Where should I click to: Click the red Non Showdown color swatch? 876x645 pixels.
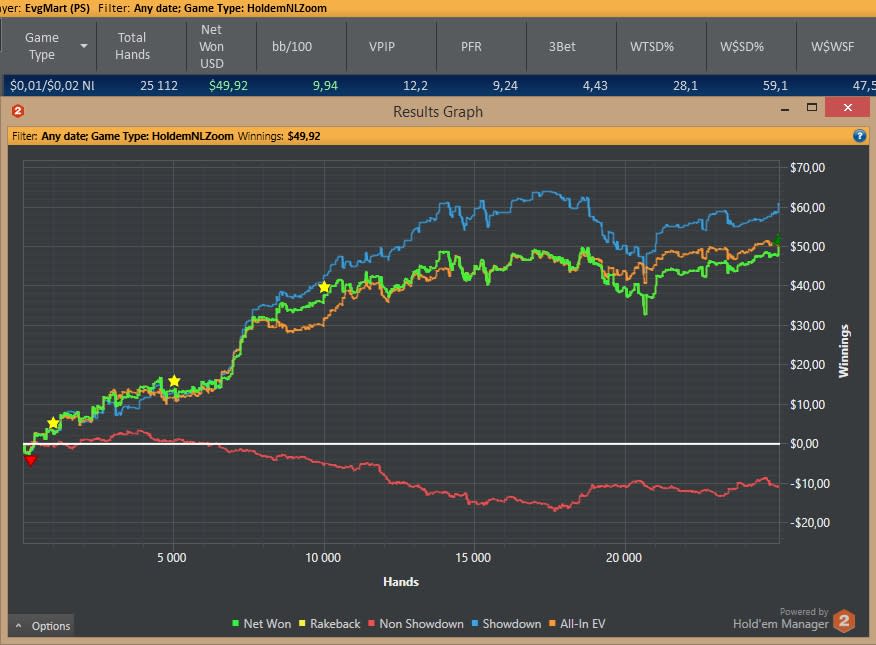click(x=371, y=623)
